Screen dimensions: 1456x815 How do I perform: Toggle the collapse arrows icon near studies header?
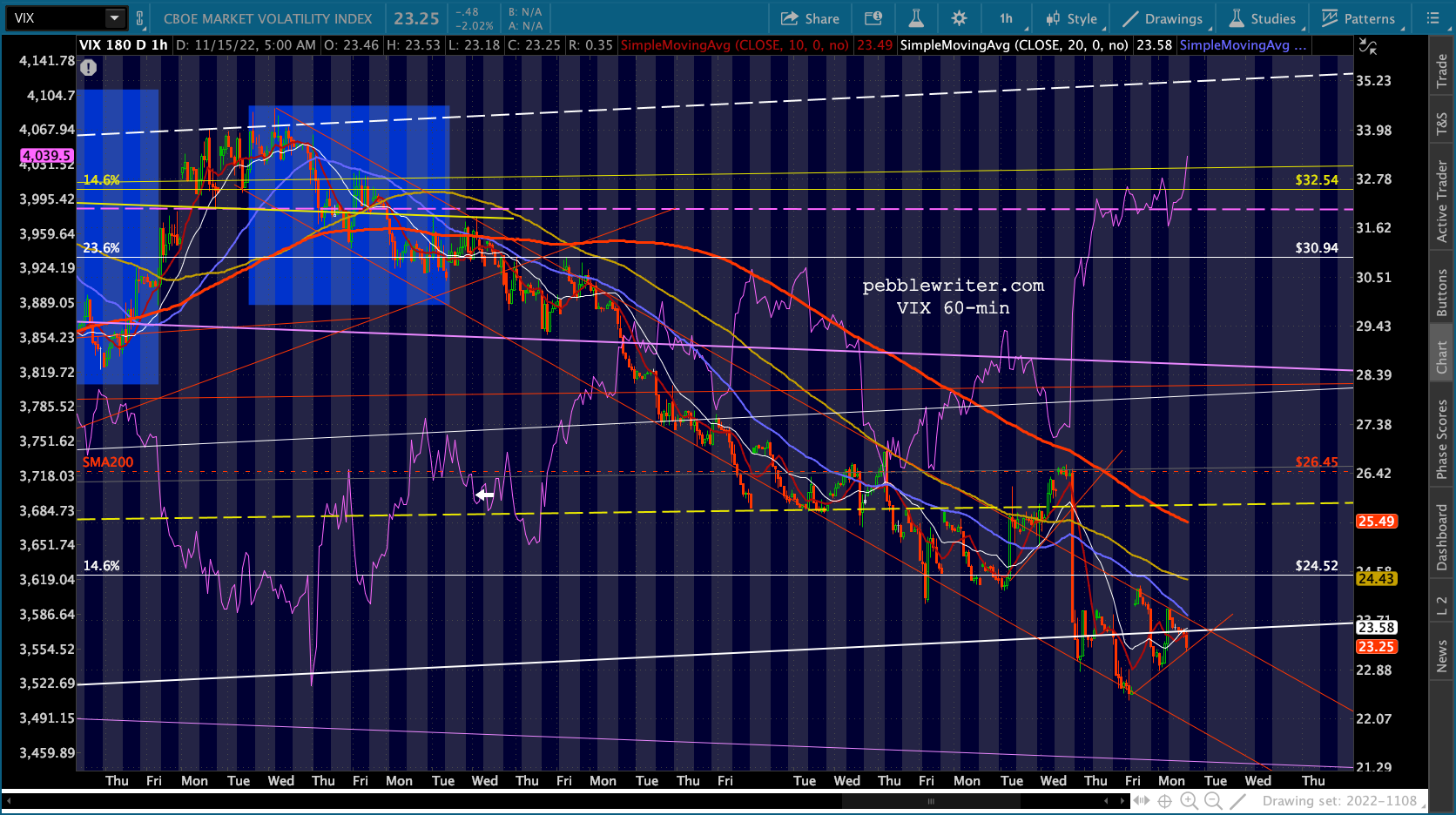tap(1368, 47)
